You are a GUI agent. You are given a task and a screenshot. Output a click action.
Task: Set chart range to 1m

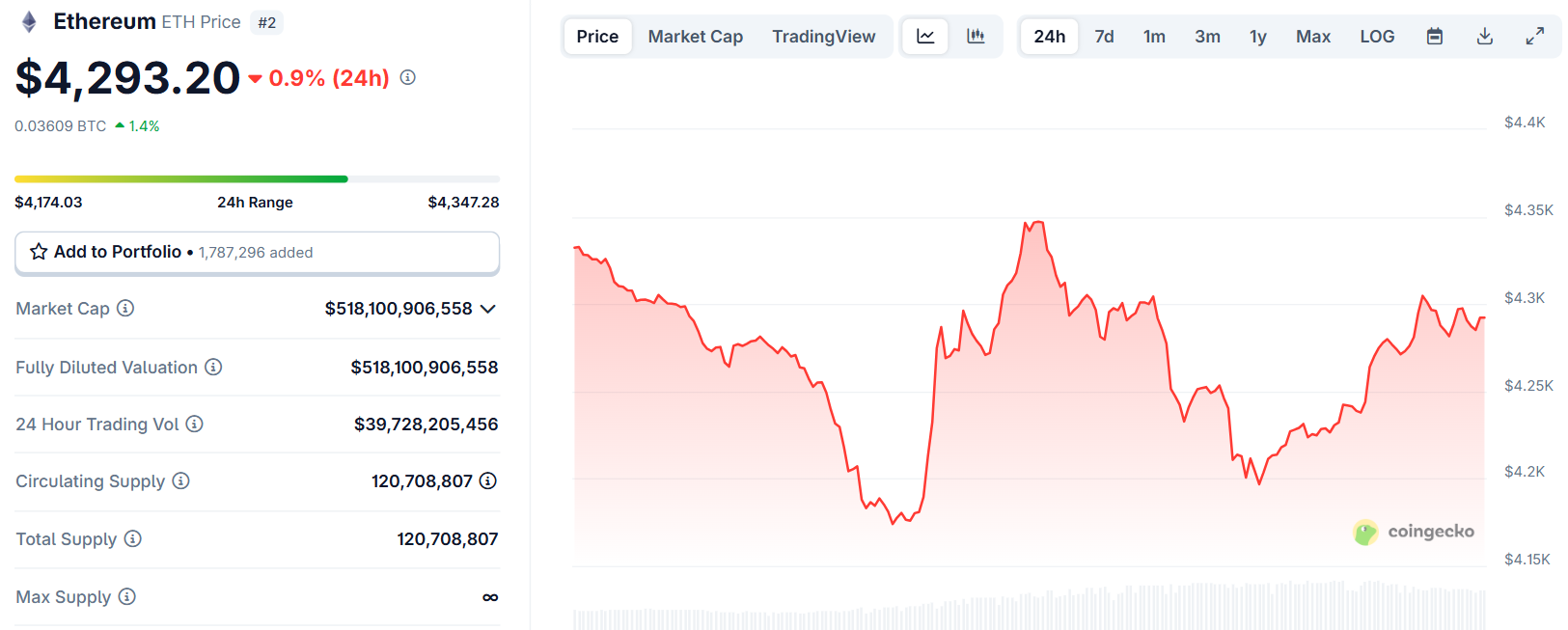1154,37
